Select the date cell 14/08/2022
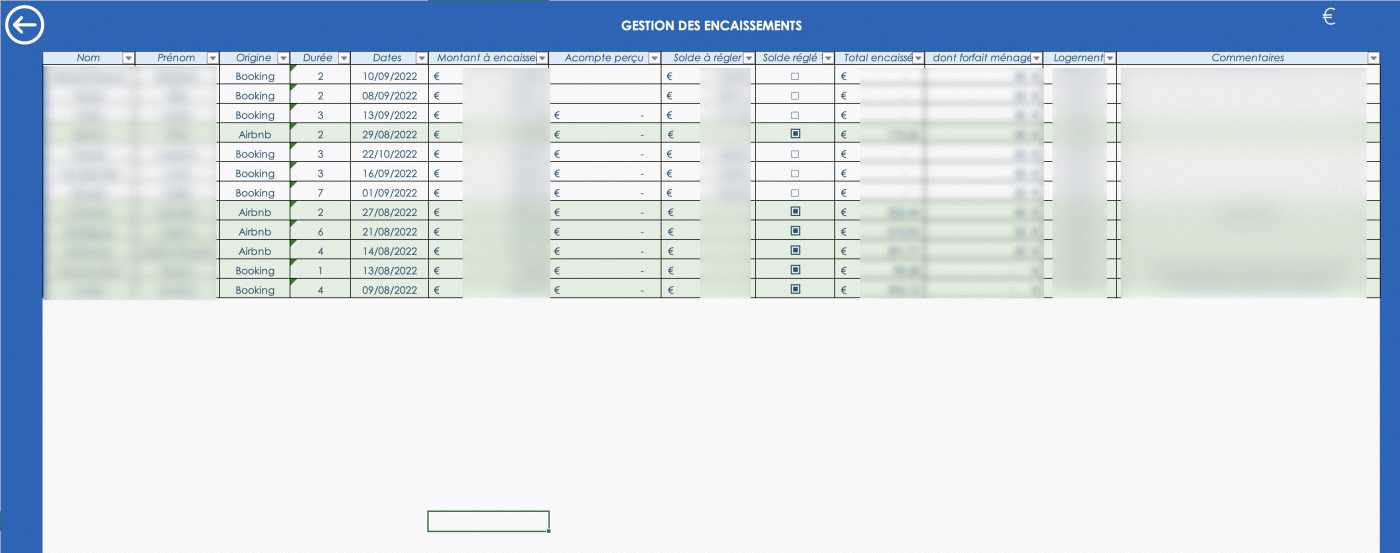This screenshot has width=1400, height=553. pos(390,251)
